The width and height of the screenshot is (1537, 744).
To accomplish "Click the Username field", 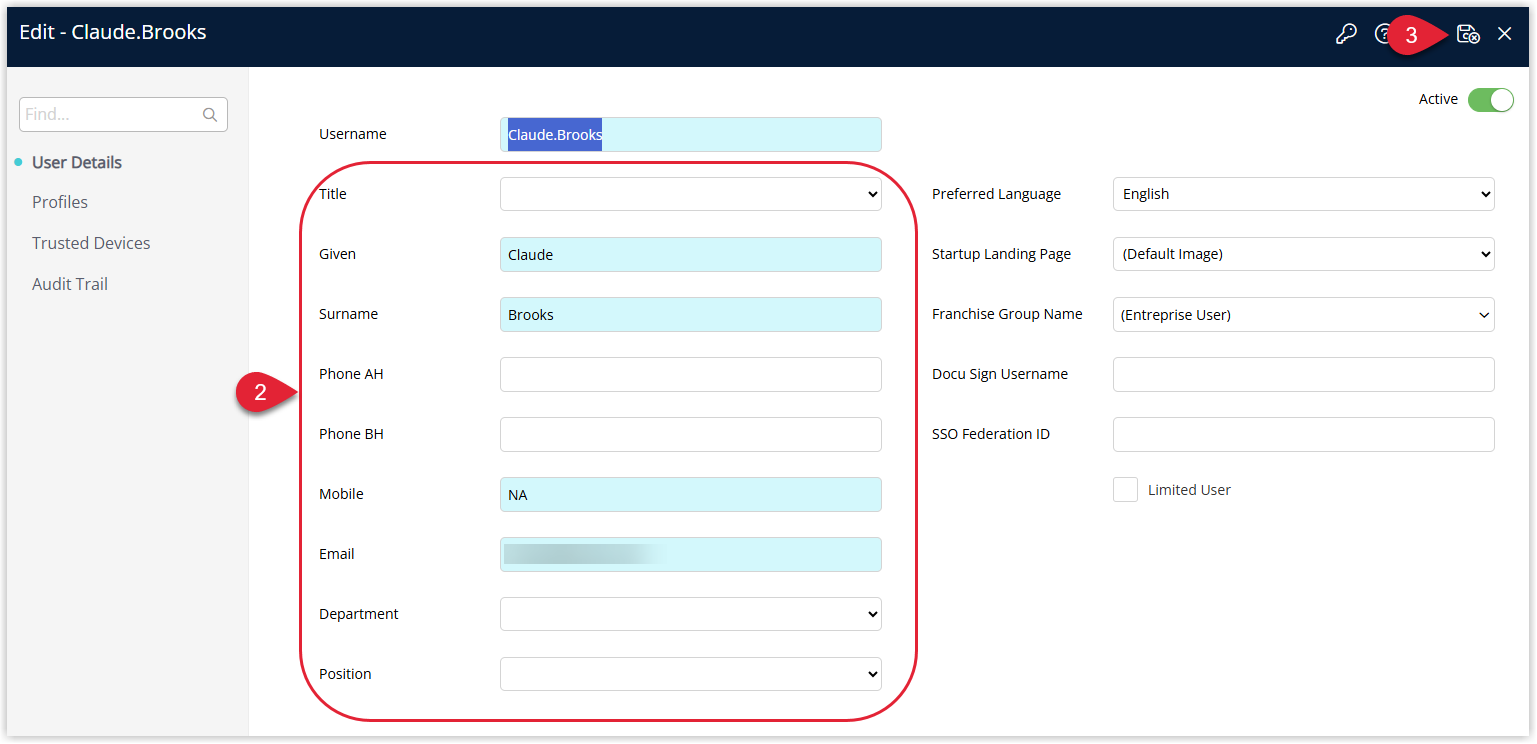I will coord(691,134).
